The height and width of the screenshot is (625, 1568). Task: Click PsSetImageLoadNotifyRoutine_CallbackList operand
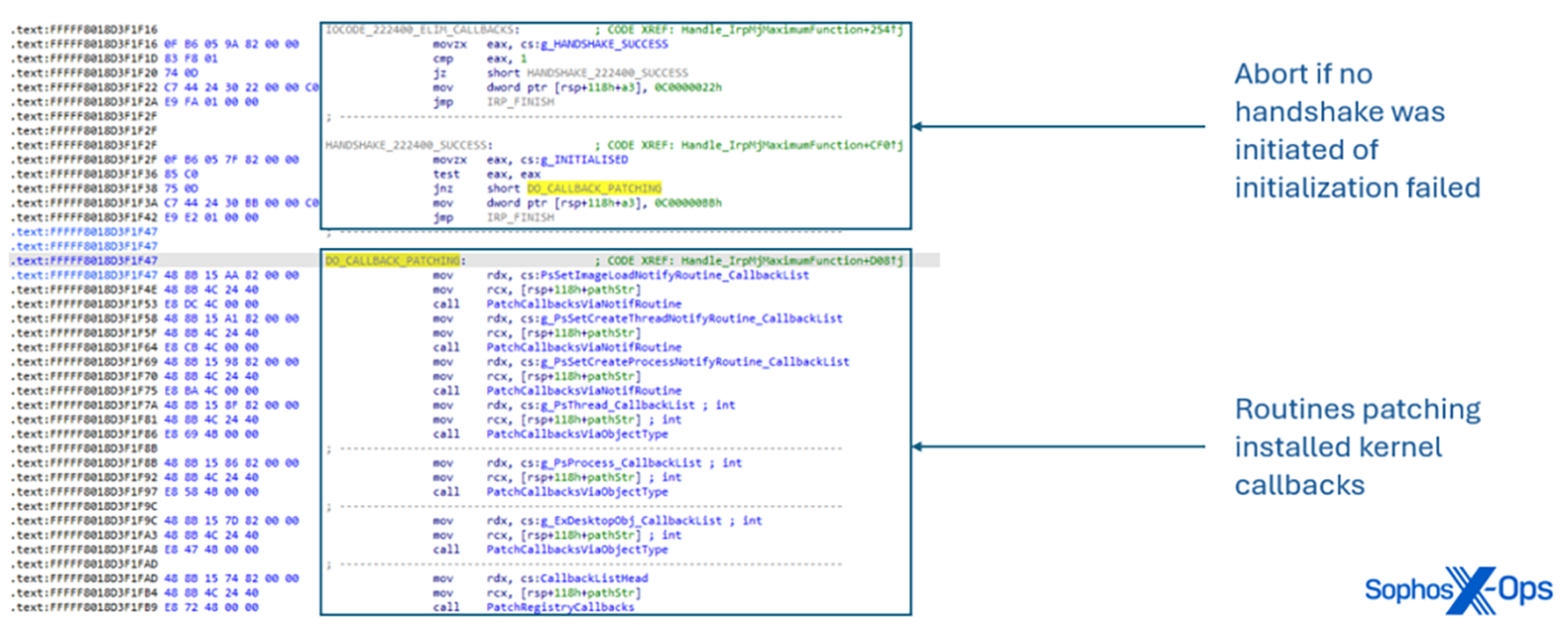[674, 275]
